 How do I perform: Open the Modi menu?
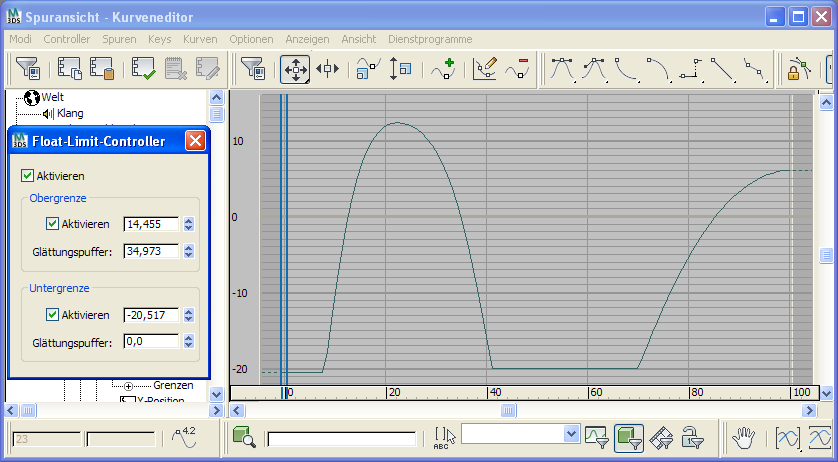tap(20, 39)
